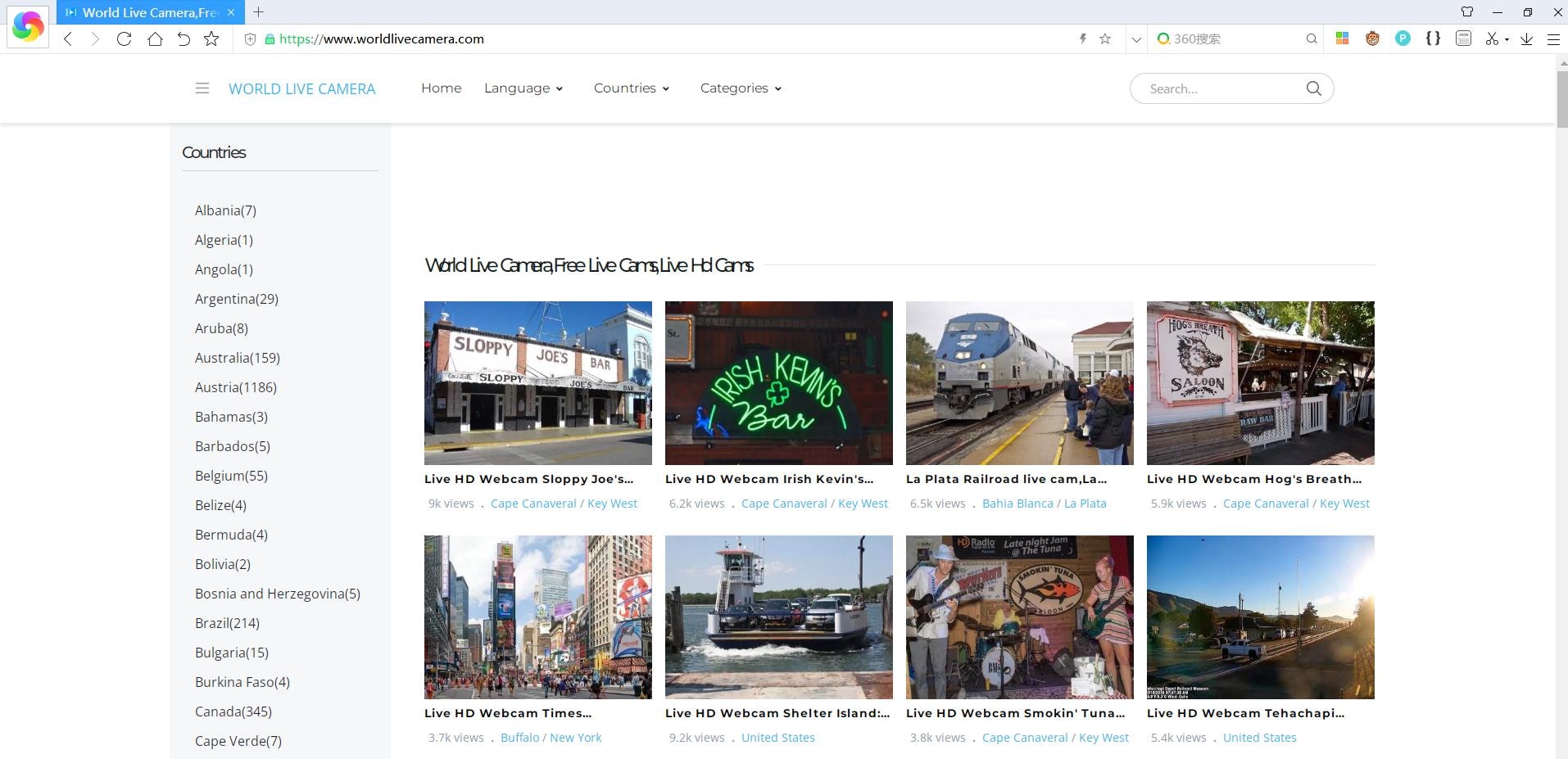Open the La Plata Railroad train thumbnail

click(1020, 383)
